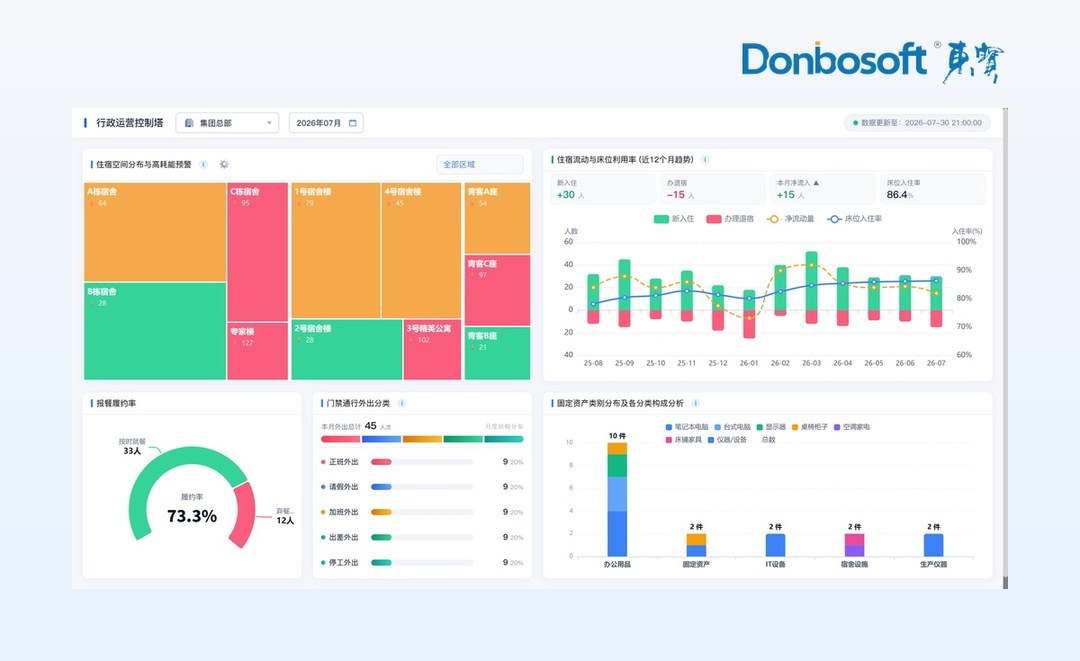Click the 床位入住率 86.4% summary card
The width and height of the screenshot is (1080, 661).
(933, 189)
